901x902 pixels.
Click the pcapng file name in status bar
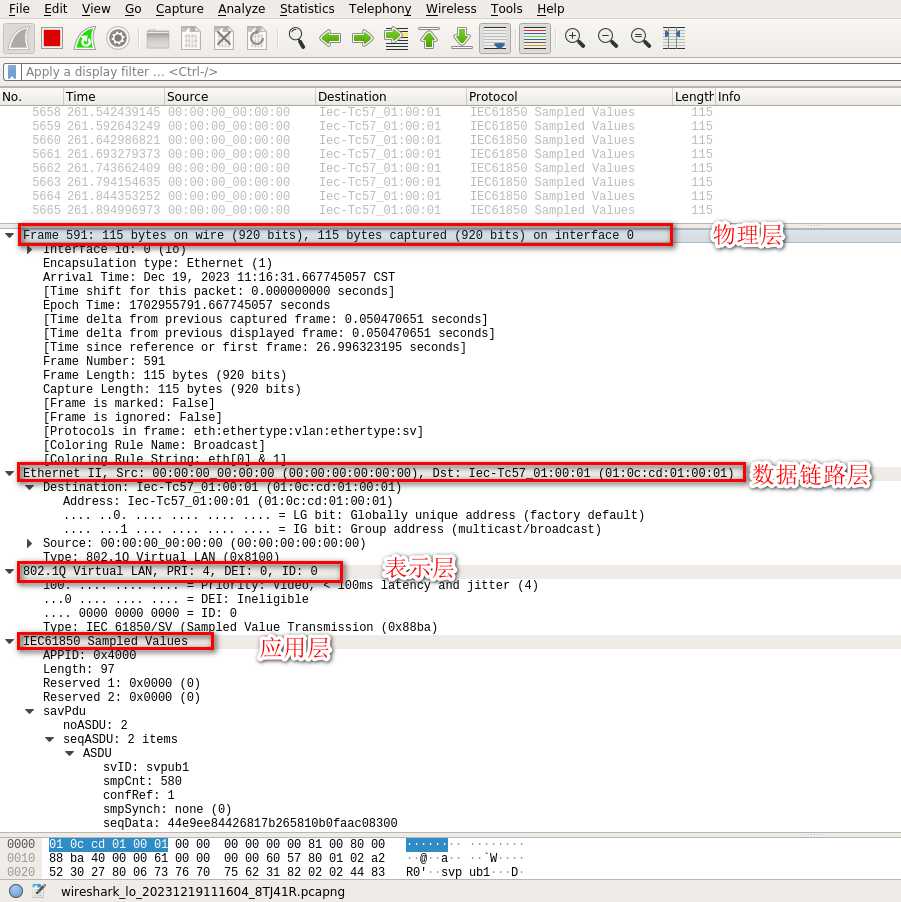(x=203, y=892)
